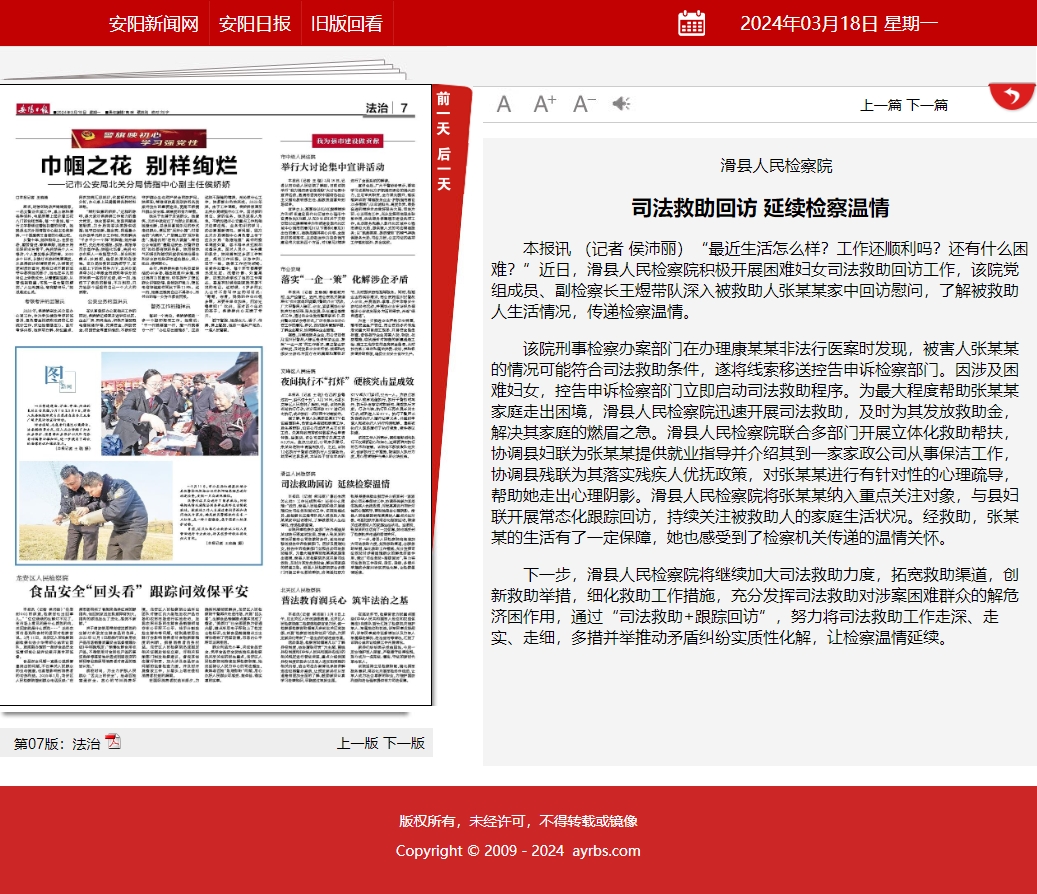Go to previous page 上一版
The height and width of the screenshot is (894, 1037).
pyautogui.click(x=358, y=743)
